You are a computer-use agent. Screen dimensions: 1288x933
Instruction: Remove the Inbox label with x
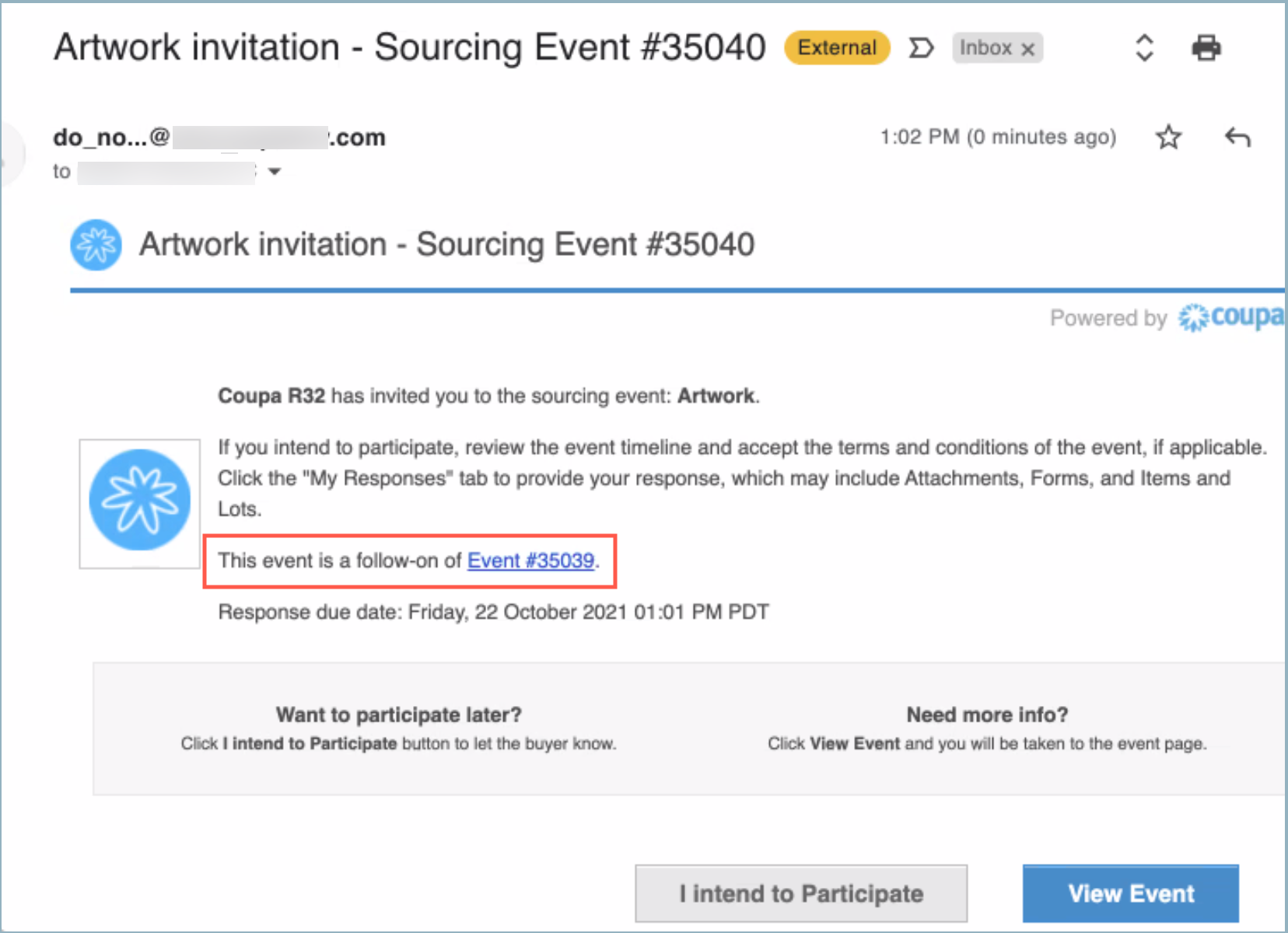tap(1027, 49)
